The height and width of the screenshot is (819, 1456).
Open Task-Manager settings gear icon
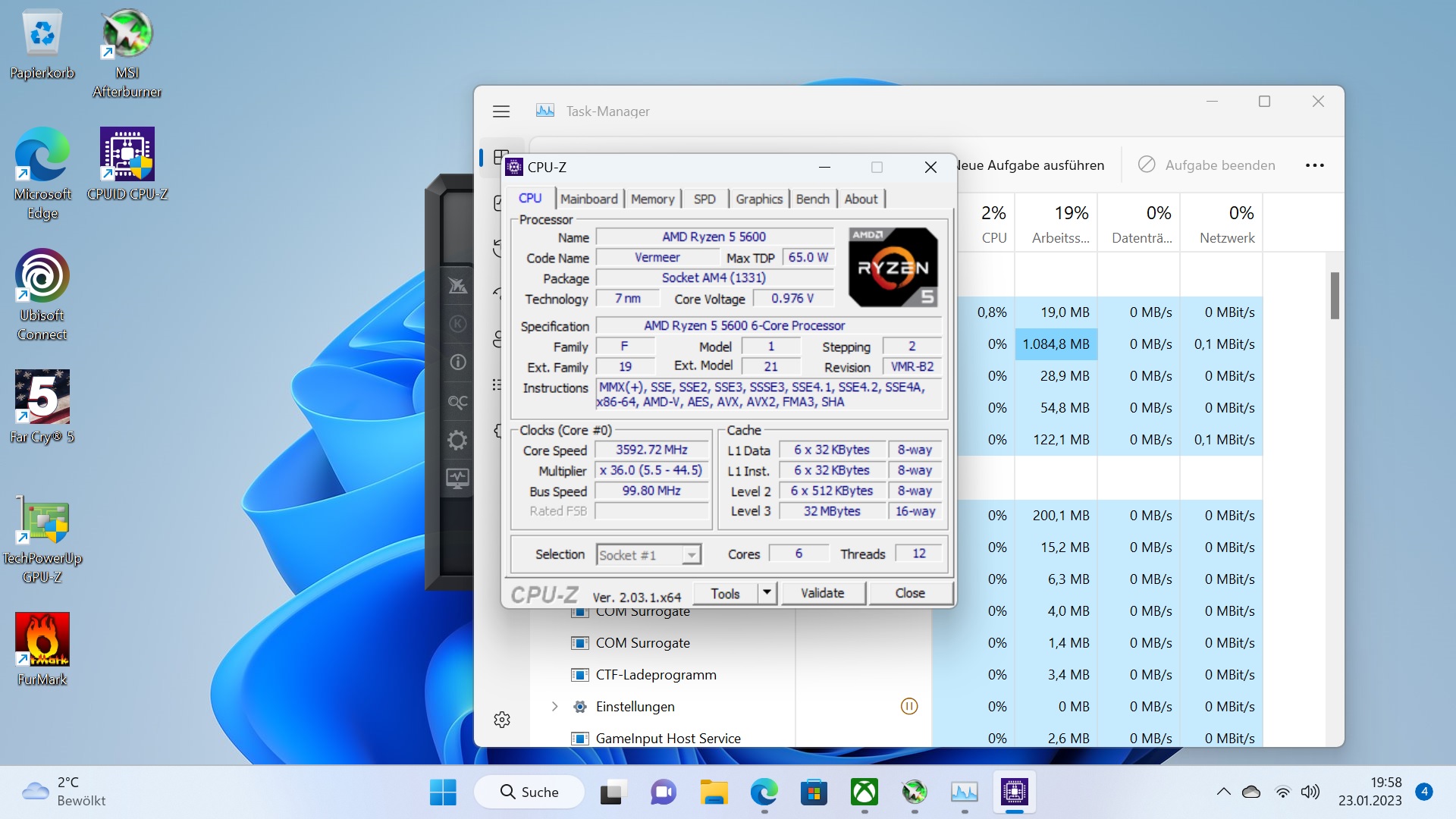(502, 720)
